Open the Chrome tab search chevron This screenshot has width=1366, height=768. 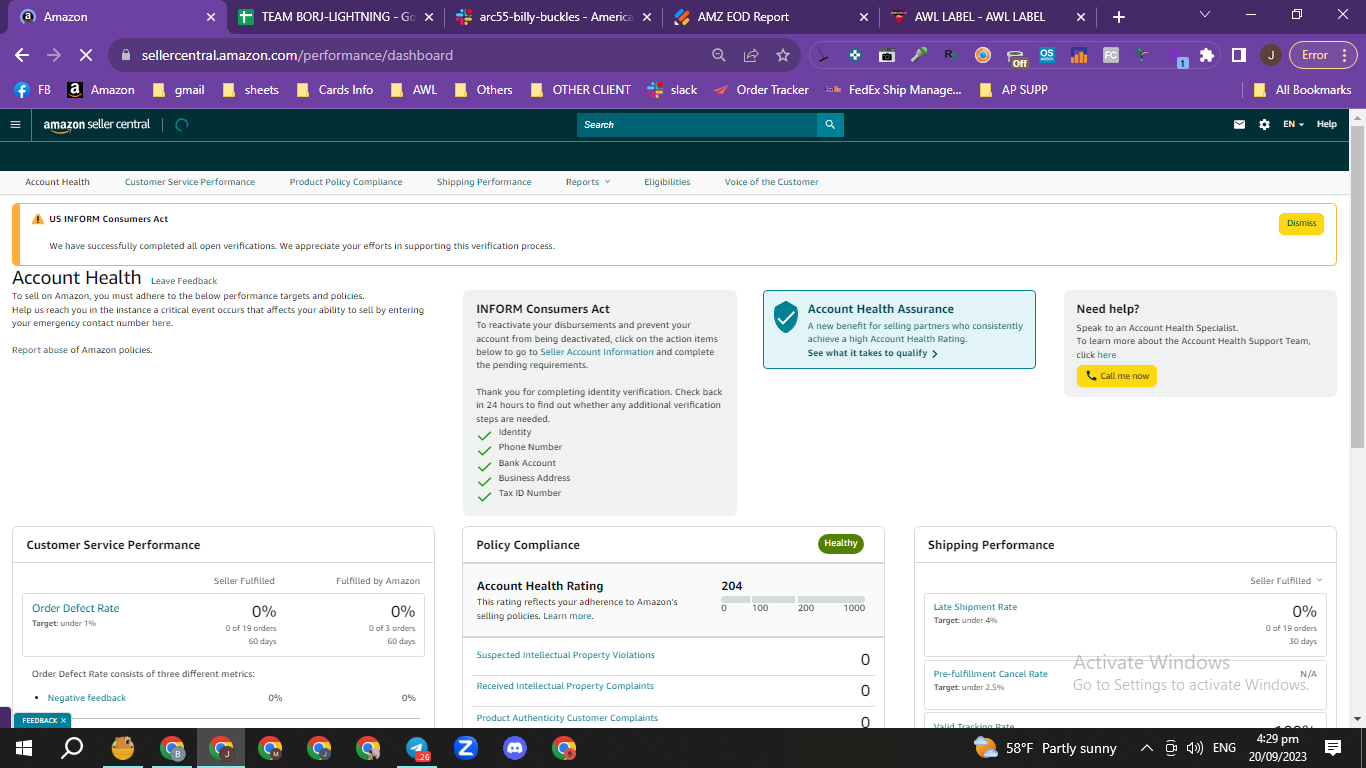coord(1205,16)
